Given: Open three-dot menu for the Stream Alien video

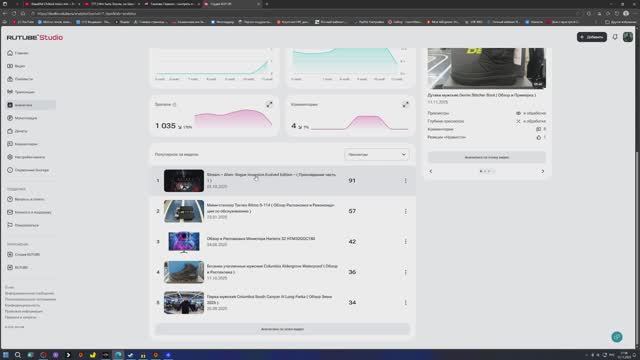Looking at the screenshot, I should [x=405, y=181].
